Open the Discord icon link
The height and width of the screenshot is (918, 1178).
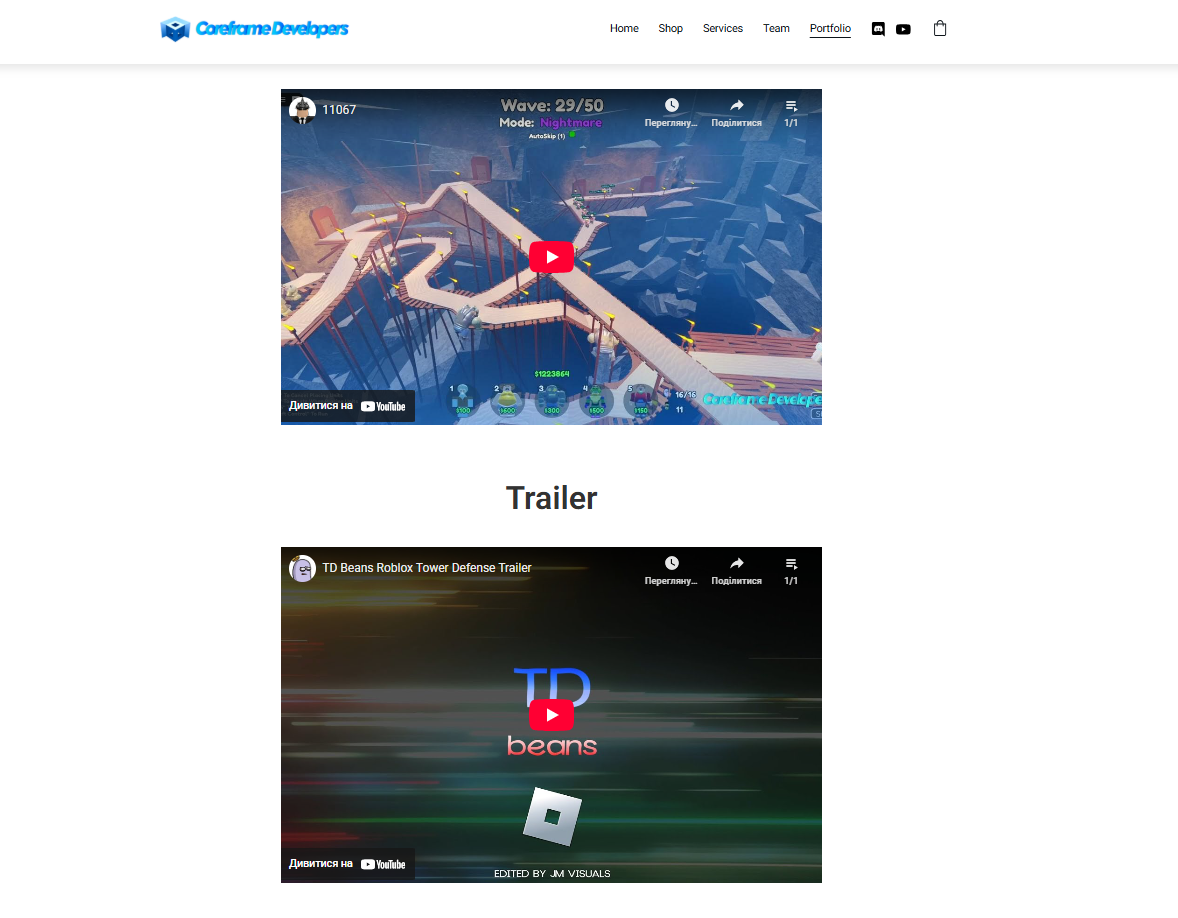pos(877,29)
